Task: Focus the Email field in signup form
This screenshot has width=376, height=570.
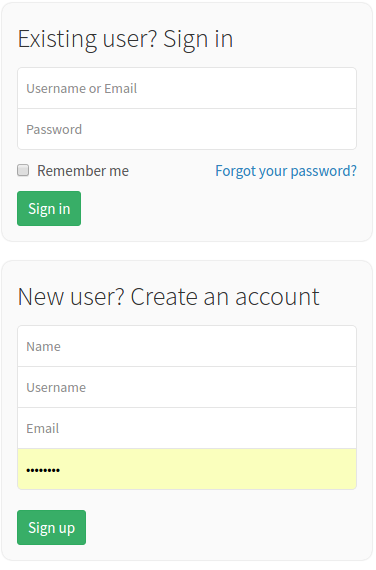Action: [x=187, y=428]
